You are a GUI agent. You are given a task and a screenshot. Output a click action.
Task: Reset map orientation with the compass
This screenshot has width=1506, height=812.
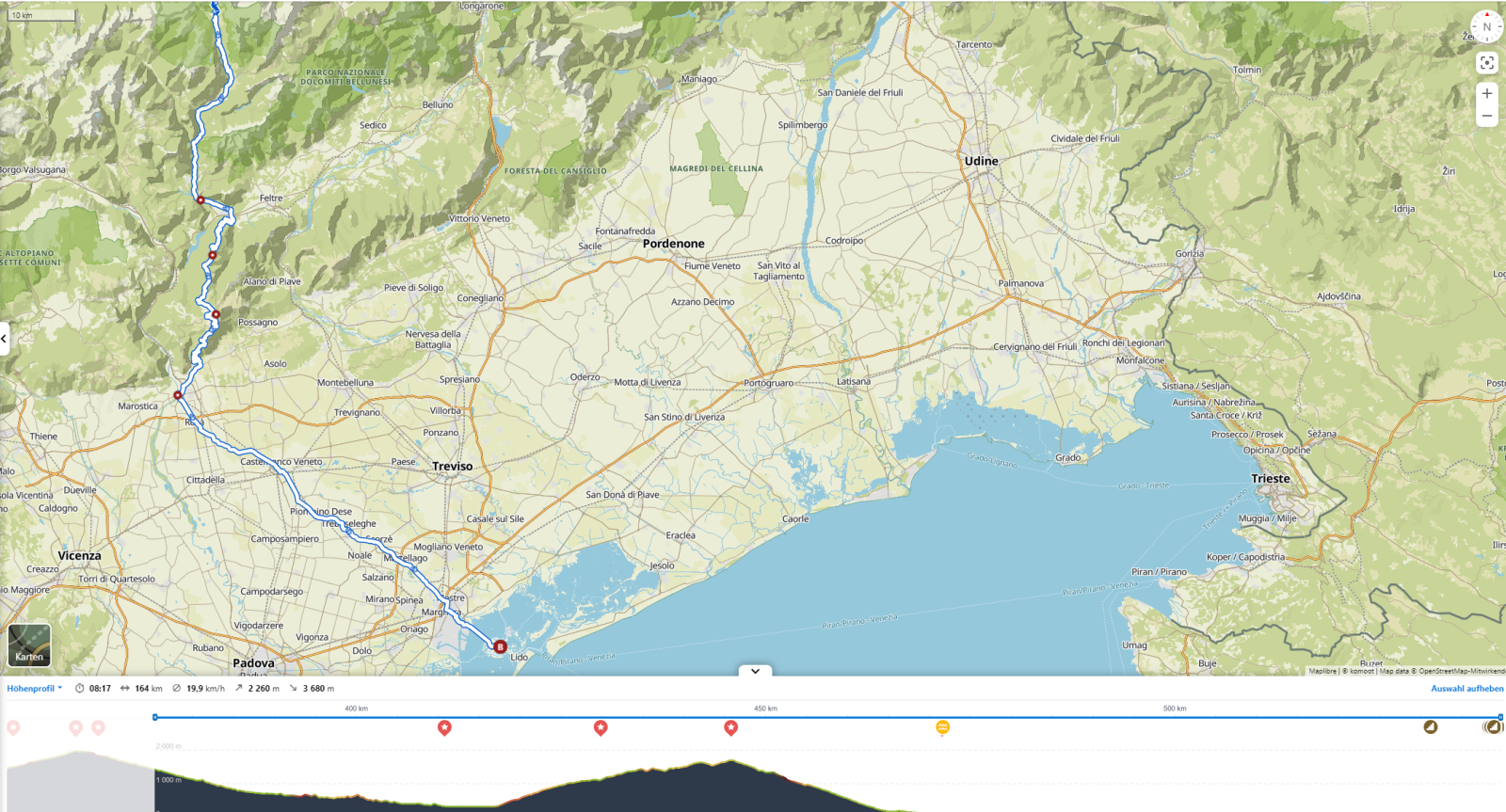tap(1486, 26)
